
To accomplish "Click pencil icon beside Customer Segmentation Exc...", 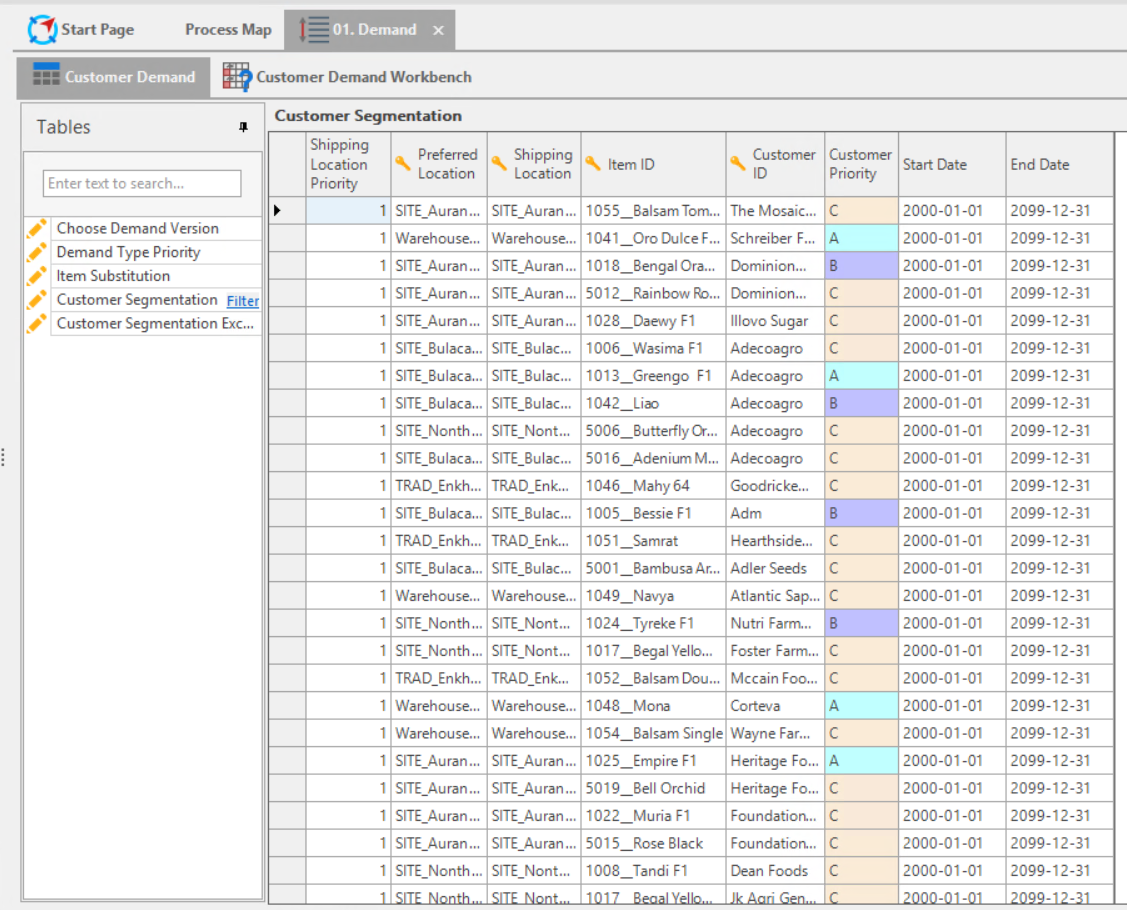I will coord(37,323).
